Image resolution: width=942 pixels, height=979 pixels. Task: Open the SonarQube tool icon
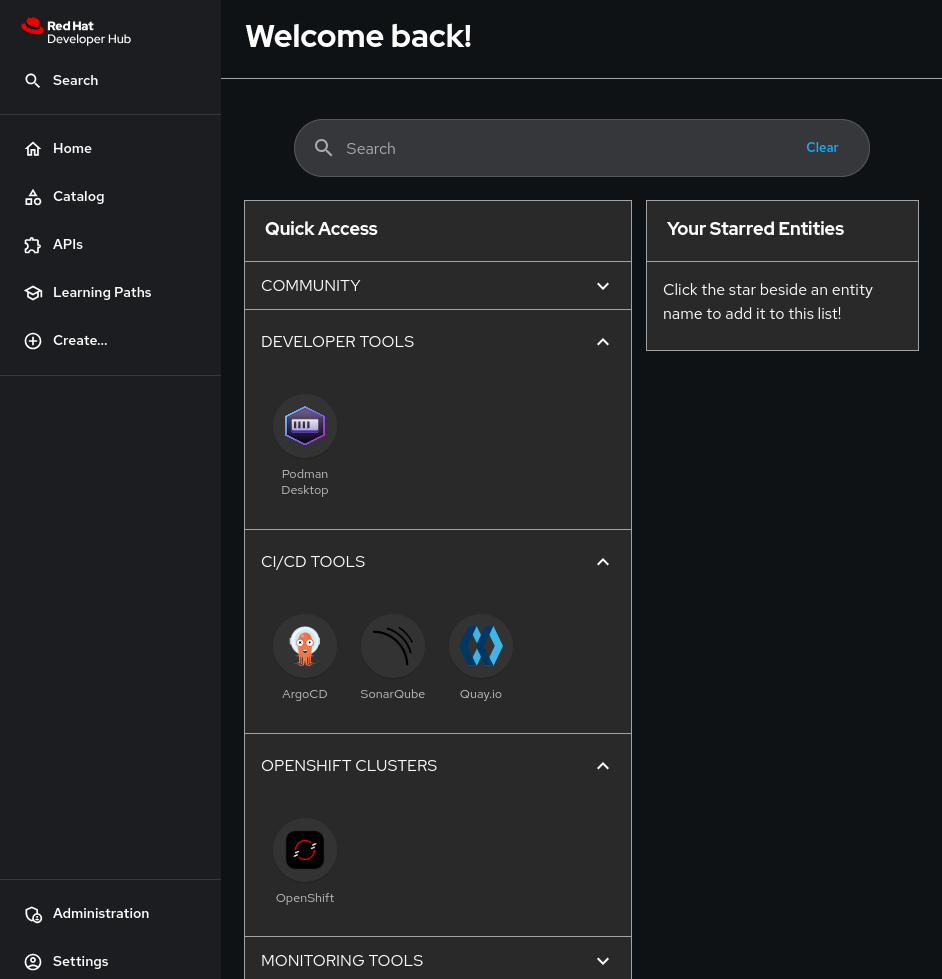(393, 646)
